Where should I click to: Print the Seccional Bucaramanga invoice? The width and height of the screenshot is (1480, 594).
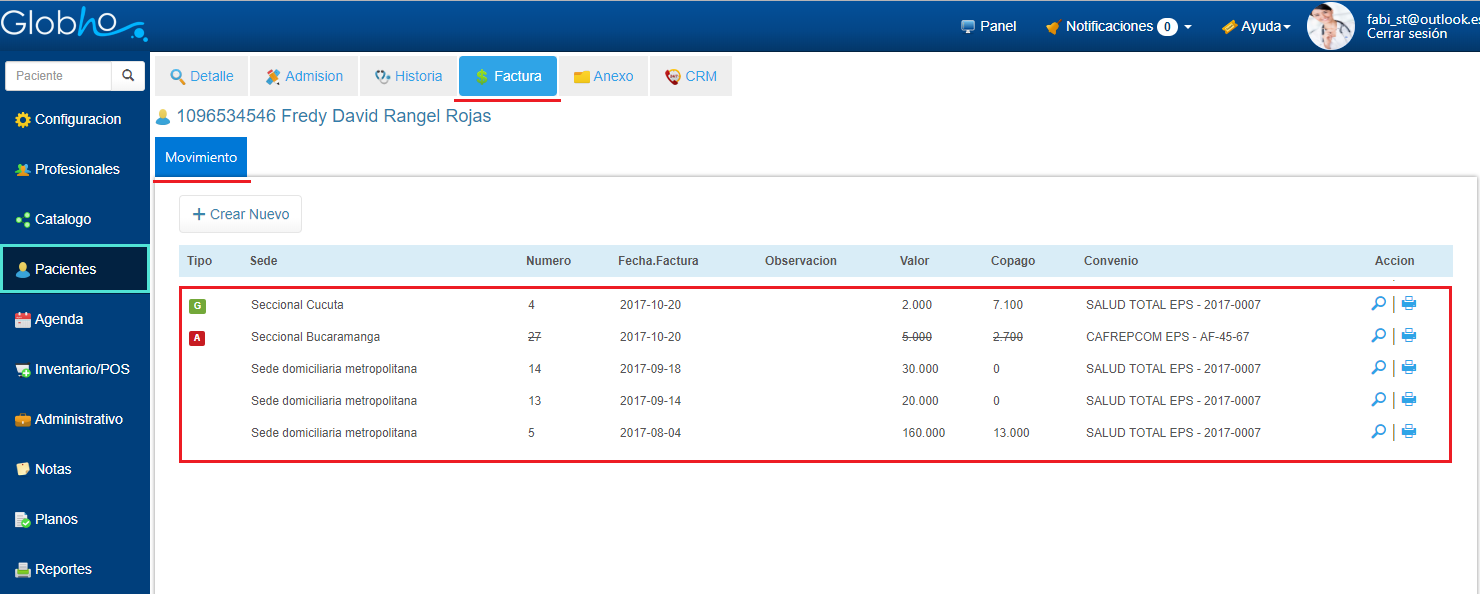1409,336
